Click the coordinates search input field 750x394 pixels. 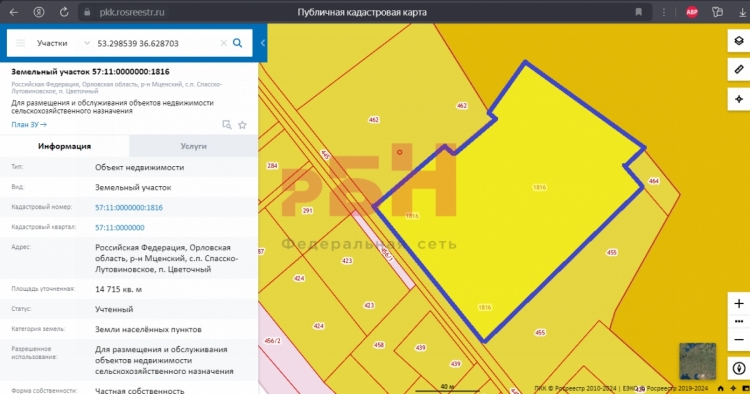[x=155, y=43]
